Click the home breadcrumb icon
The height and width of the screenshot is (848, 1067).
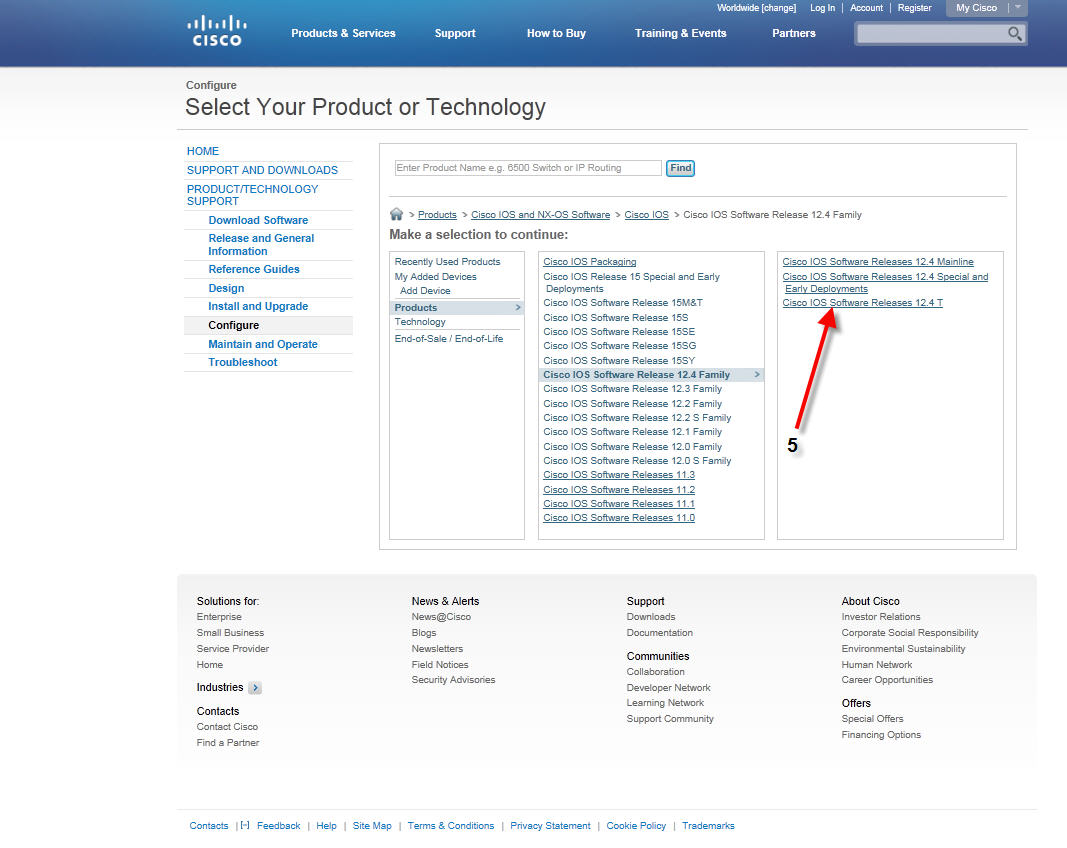(397, 214)
